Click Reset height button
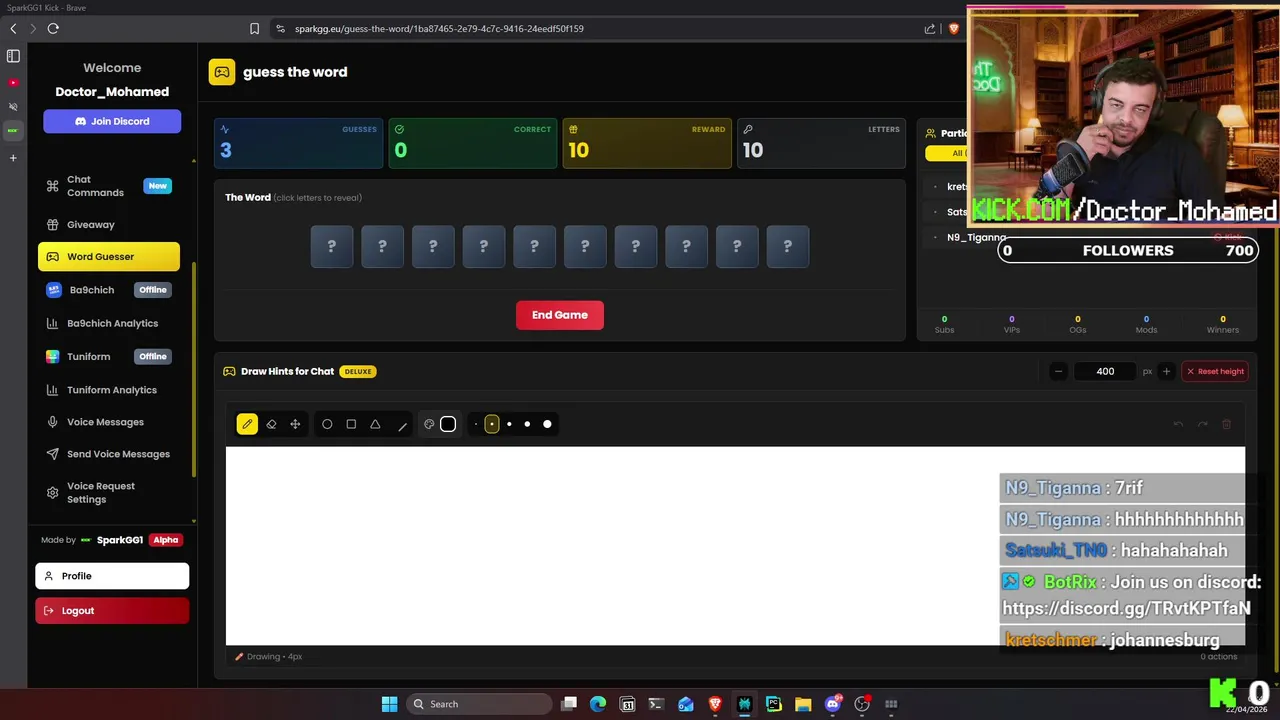 point(1215,371)
